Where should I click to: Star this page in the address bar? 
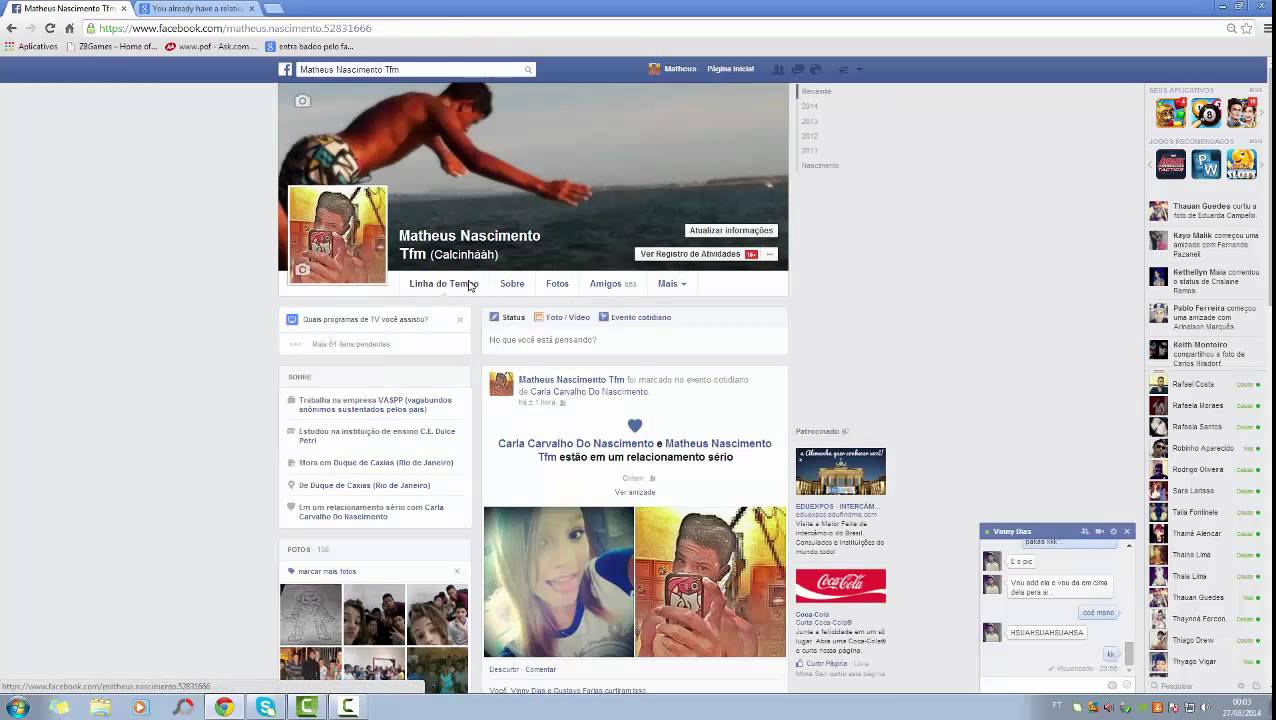point(1247,28)
